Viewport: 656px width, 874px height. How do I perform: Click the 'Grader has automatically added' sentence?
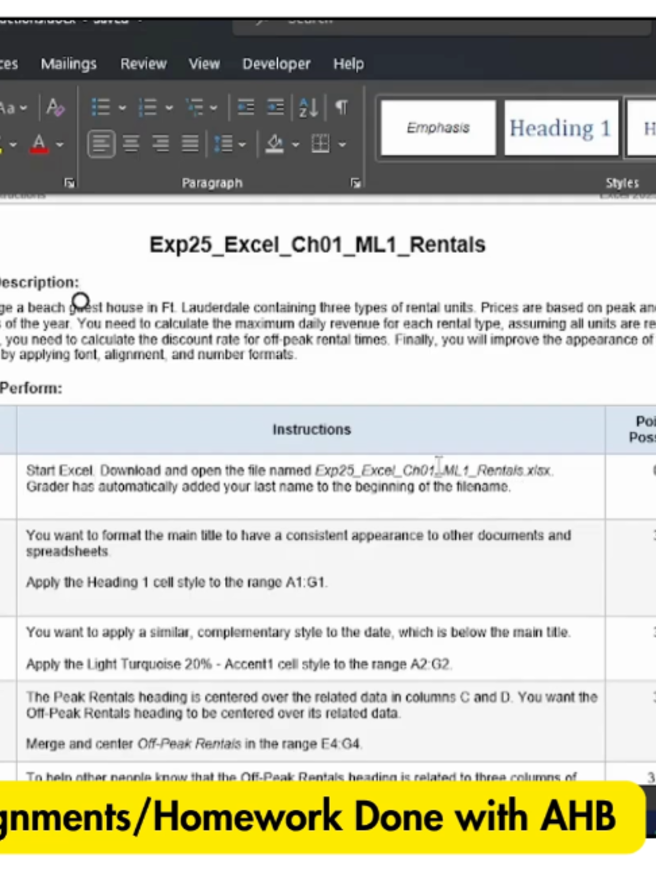point(268,487)
